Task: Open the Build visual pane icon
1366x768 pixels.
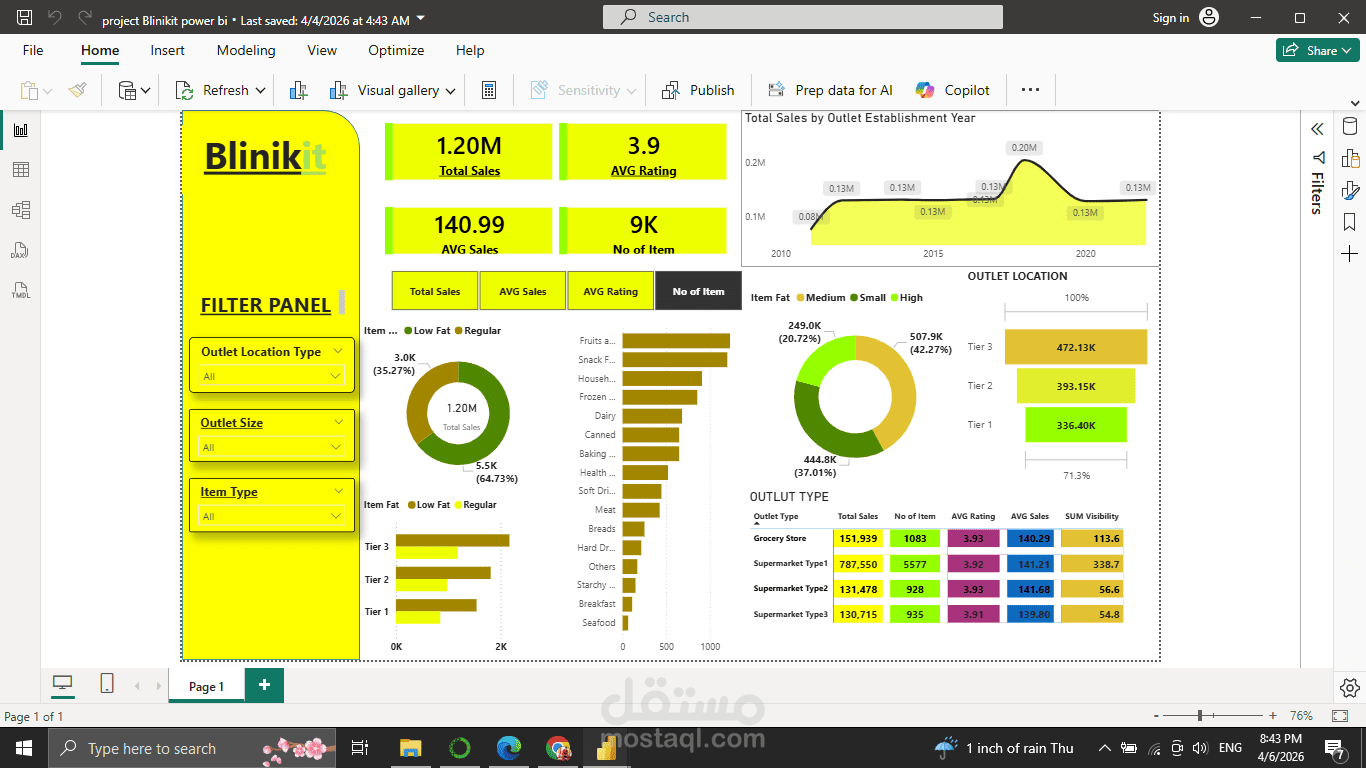Action: coord(1350,158)
